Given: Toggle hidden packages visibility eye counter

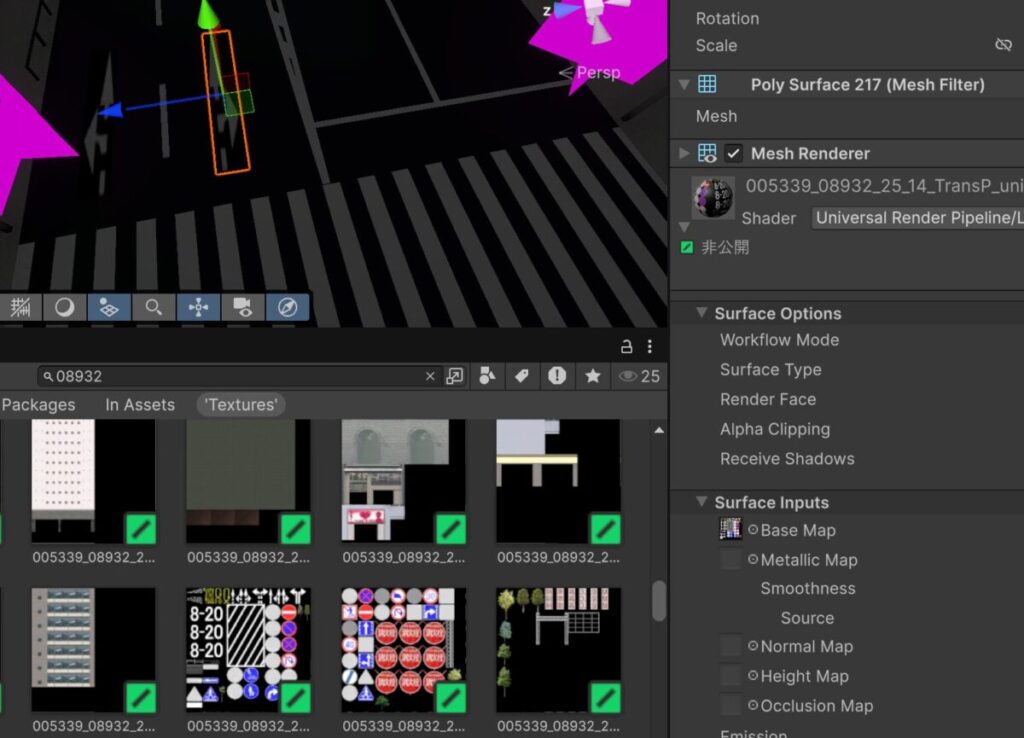Looking at the screenshot, I should 640,376.
